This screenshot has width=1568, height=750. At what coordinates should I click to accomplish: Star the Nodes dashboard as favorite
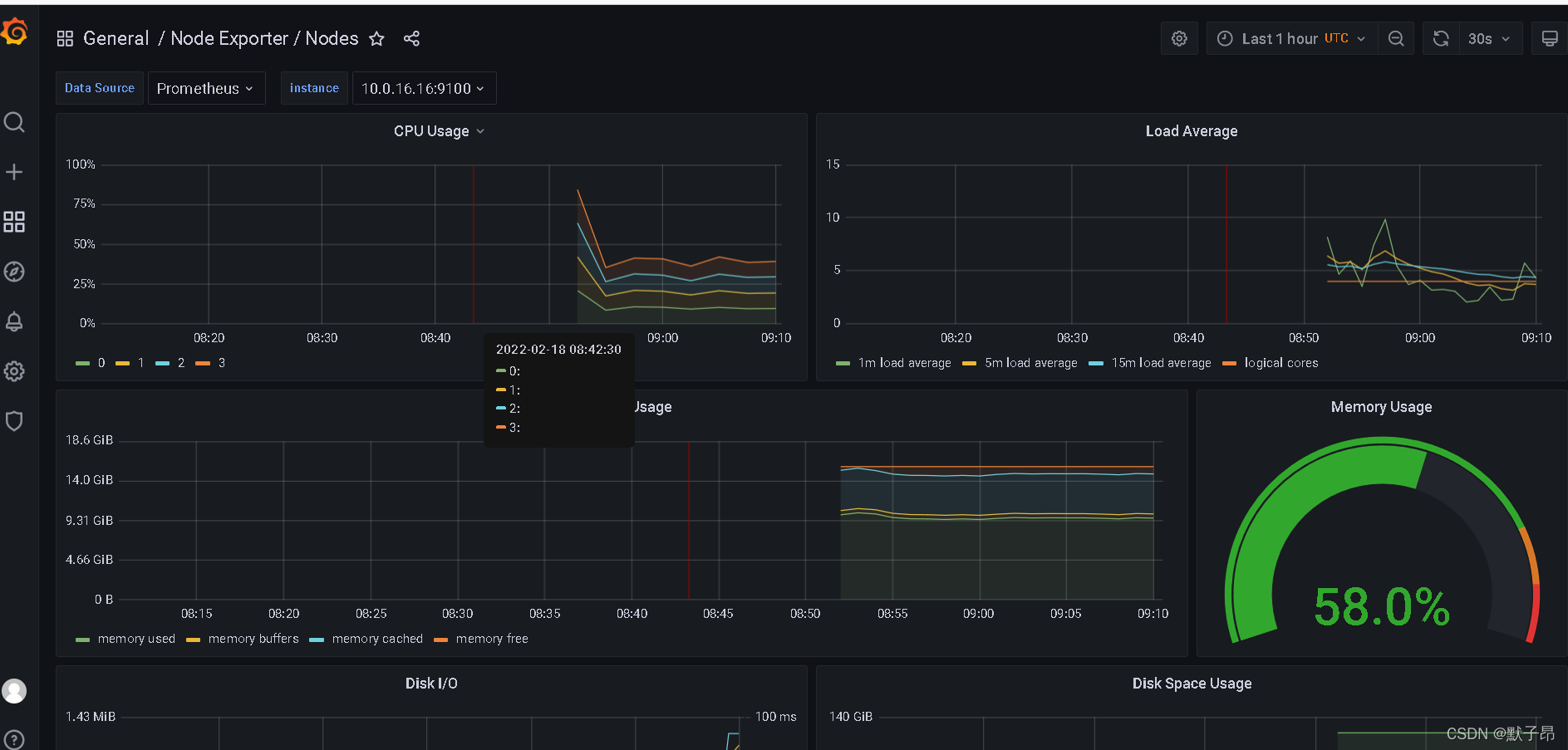(x=376, y=38)
